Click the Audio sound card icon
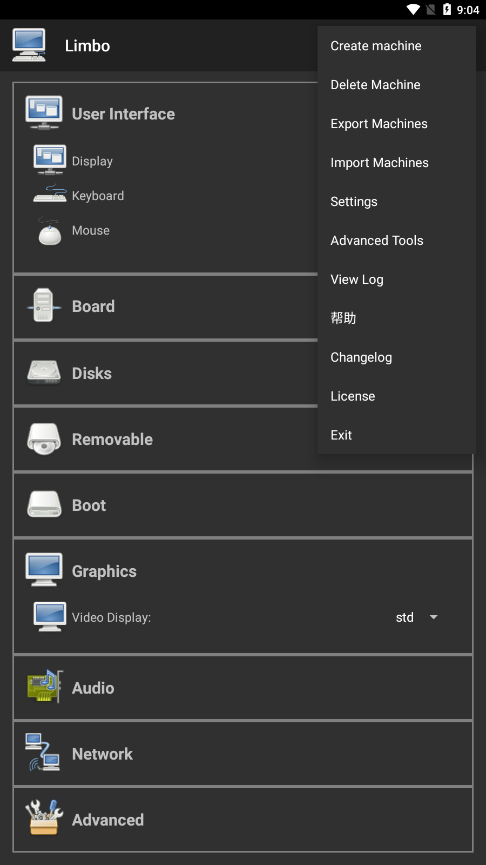Image resolution: width=486 pixels, height=865 pixels. pos(45,687)
